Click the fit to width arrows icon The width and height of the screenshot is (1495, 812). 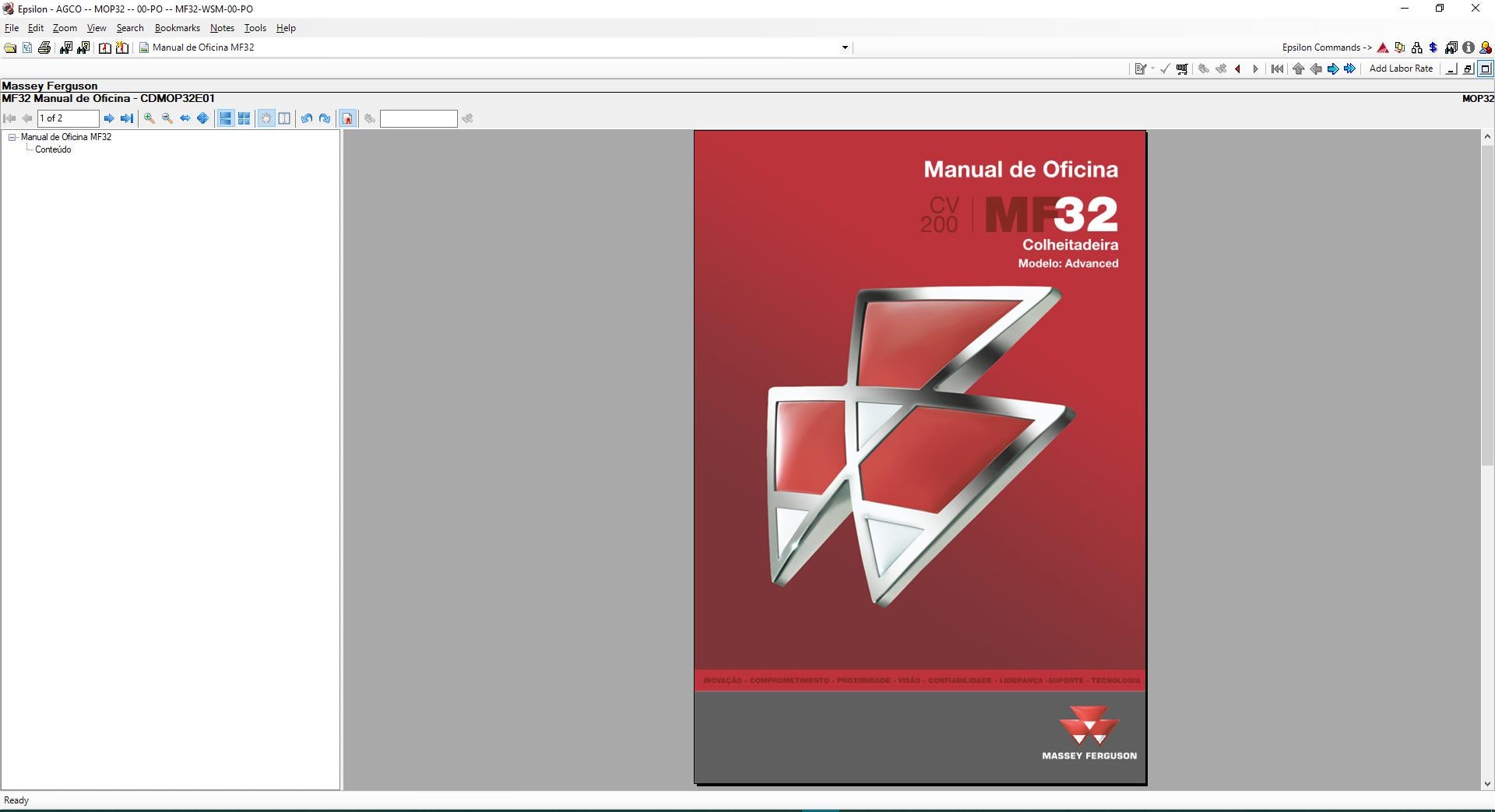pyautogui.click(x=185, y=118)
